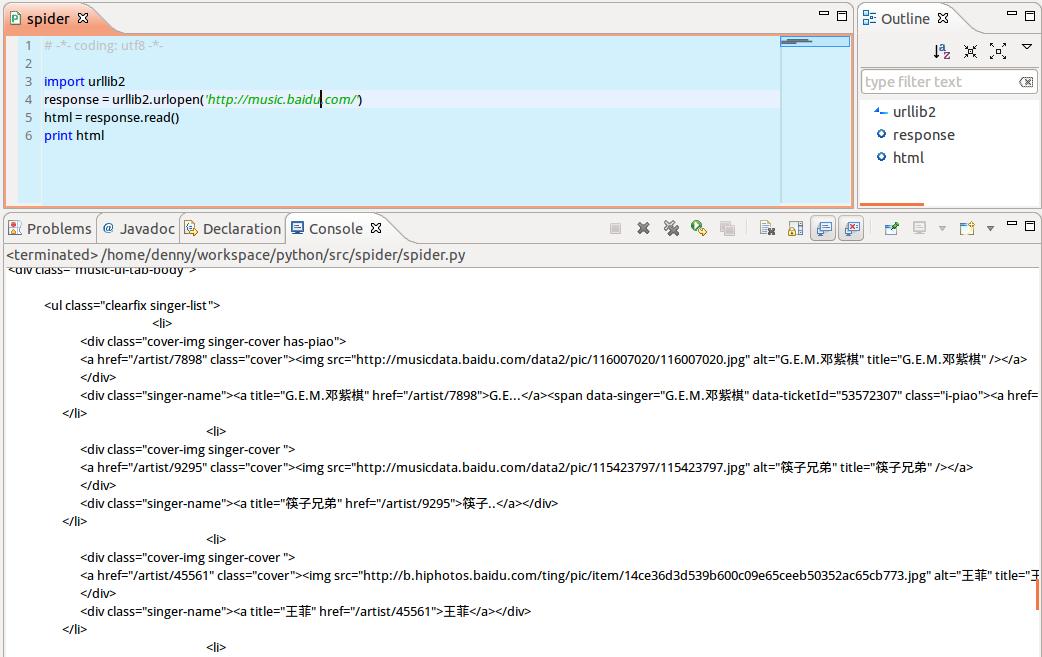Toggle Scroll Lock in Console
Viewport: 1042px width, 657px height.
tap(795, 228)
